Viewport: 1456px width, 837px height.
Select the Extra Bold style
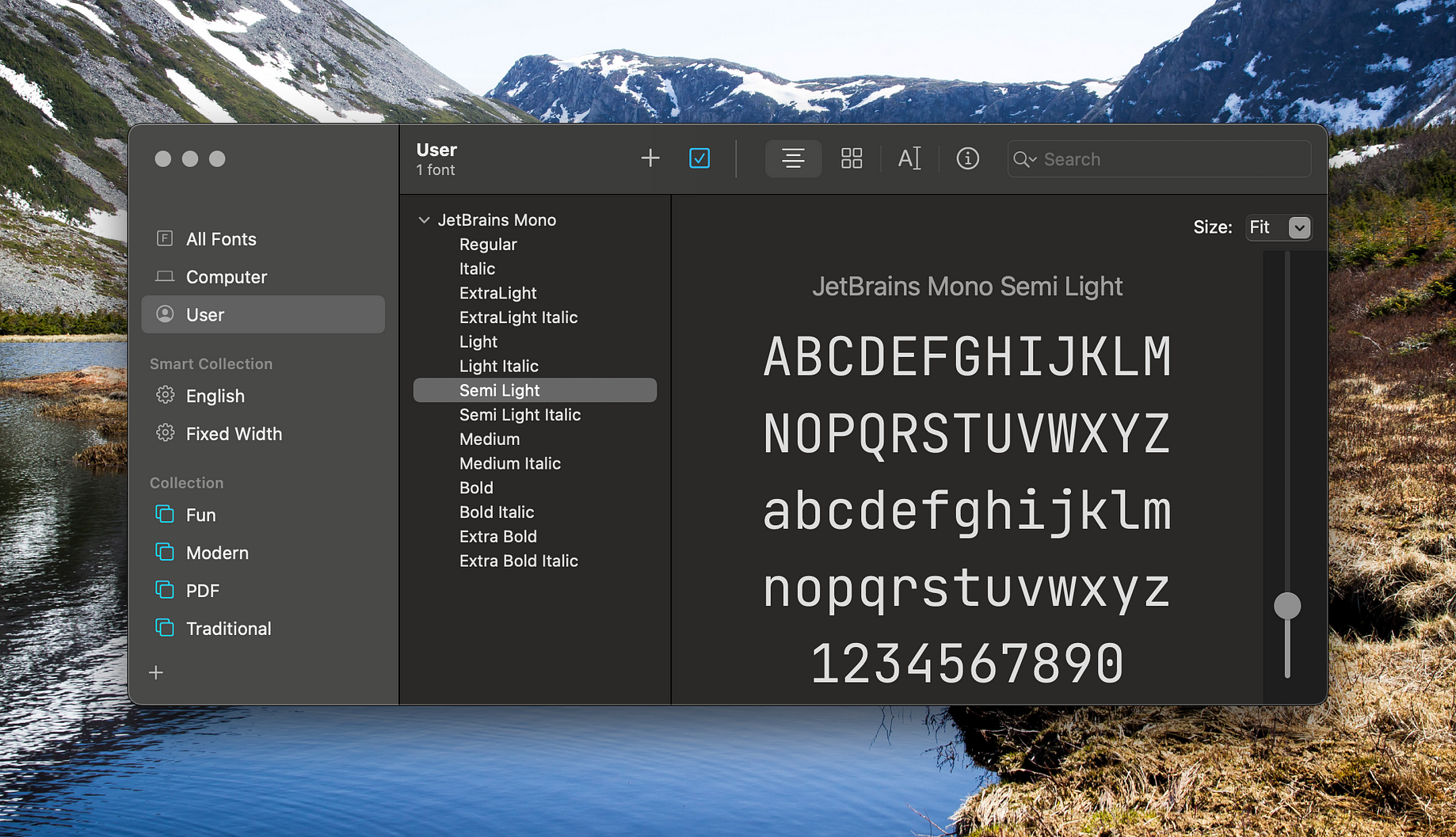tap(498, 537)
